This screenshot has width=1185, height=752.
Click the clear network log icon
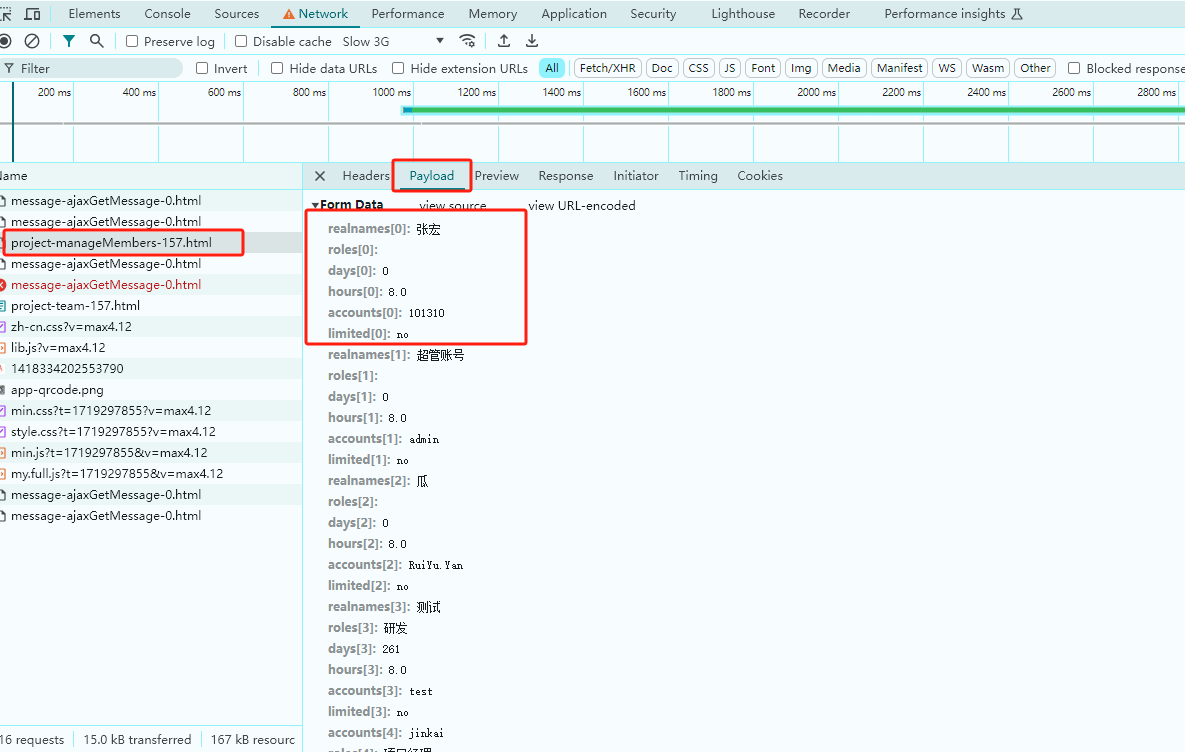tap(32, 41)
